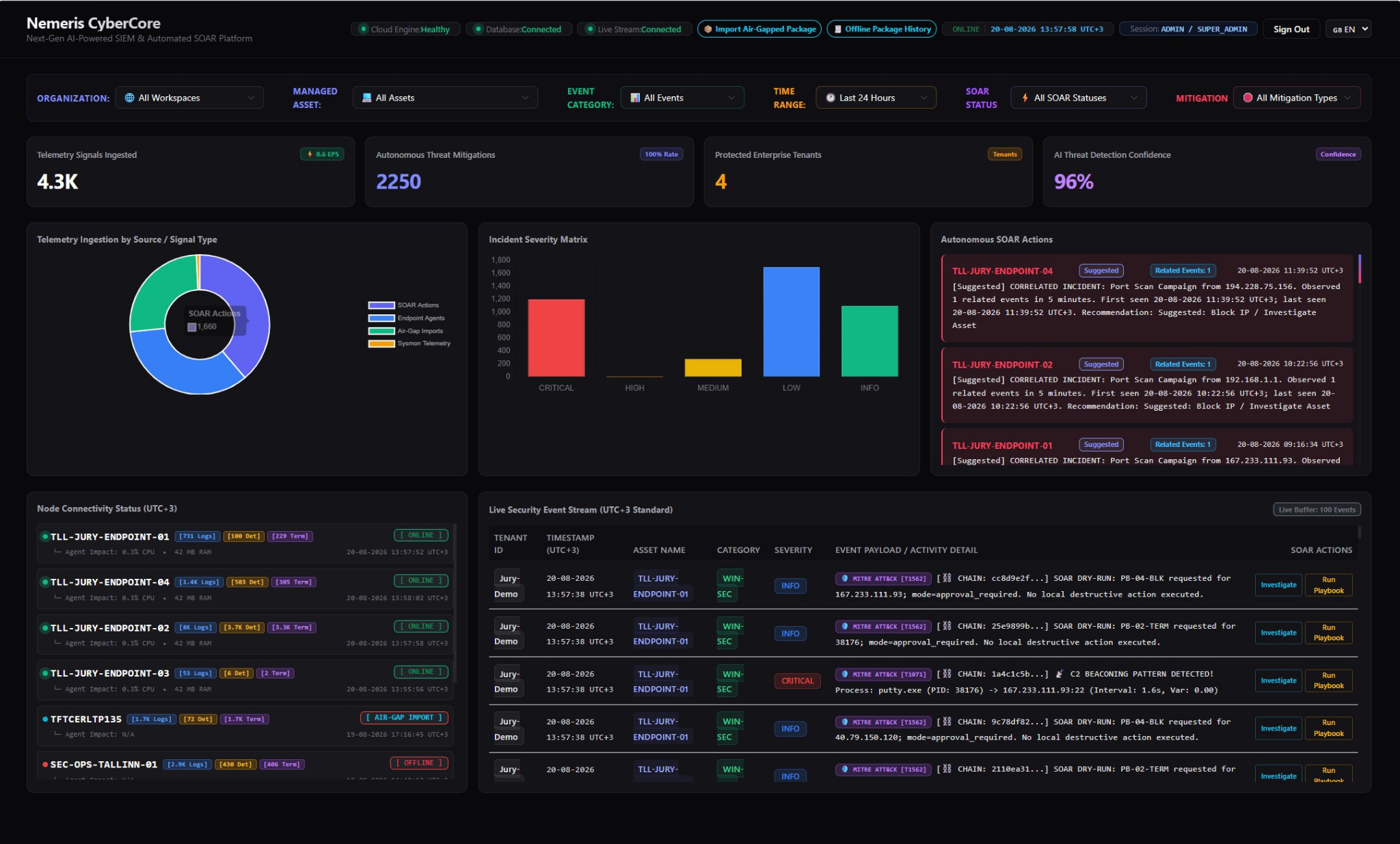This screenshot has height=844, width=1400.
Task: Click the CRITICAL bar in severity matrix
Action: pyautogui.click(x=556, y=338)
